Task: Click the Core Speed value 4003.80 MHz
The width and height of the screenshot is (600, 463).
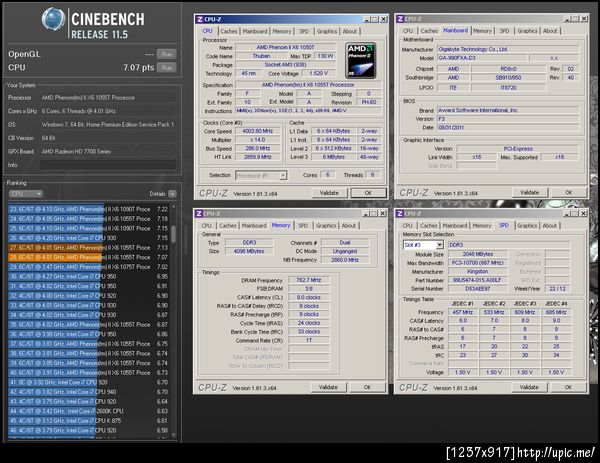Action: tap(258, 131)
